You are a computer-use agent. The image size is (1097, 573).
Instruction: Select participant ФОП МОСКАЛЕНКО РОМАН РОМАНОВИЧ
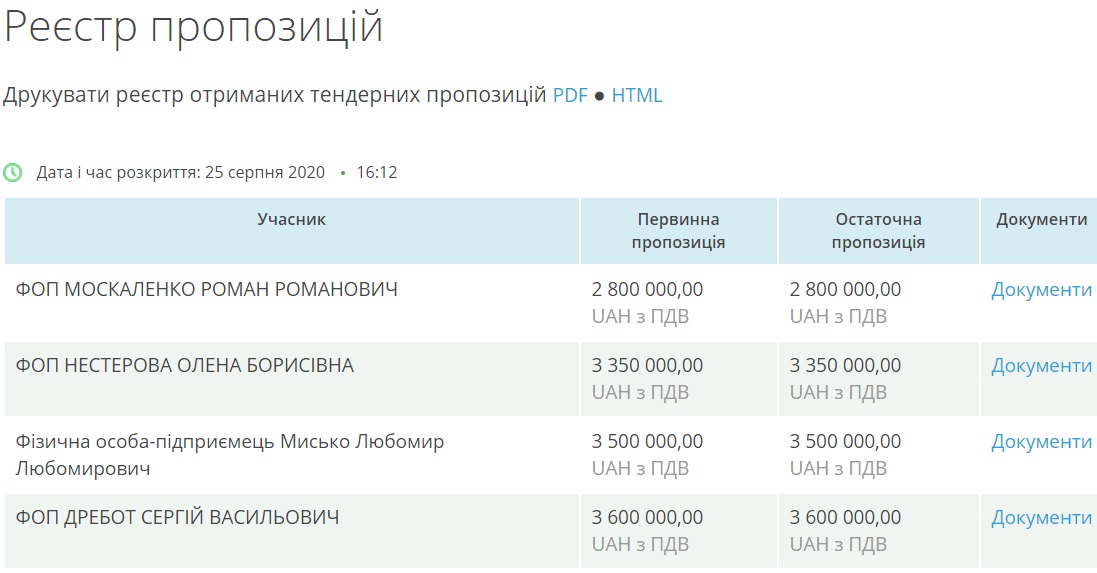coord(206,290)
